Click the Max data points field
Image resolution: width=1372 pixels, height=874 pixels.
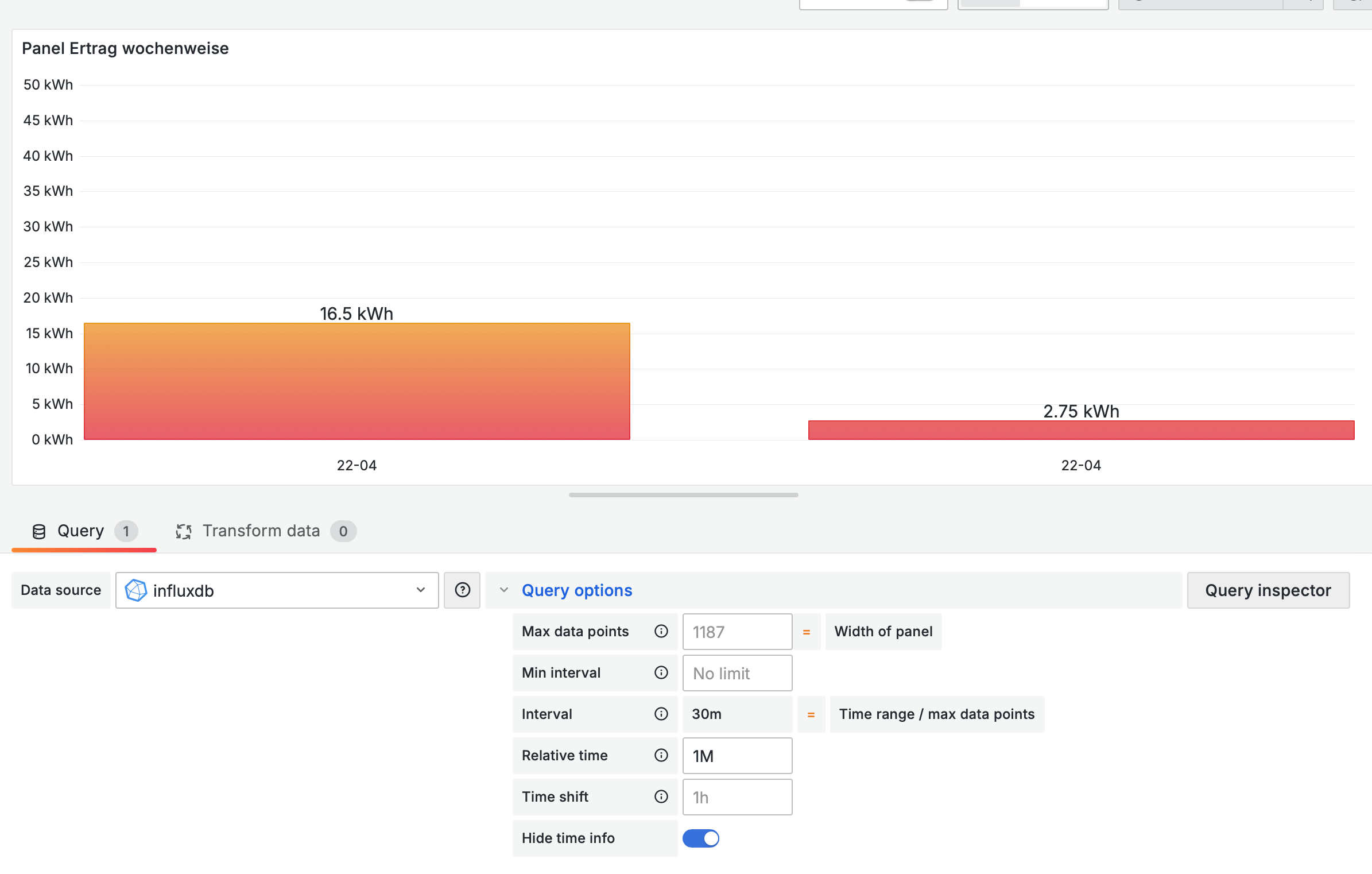pos(737,632)
